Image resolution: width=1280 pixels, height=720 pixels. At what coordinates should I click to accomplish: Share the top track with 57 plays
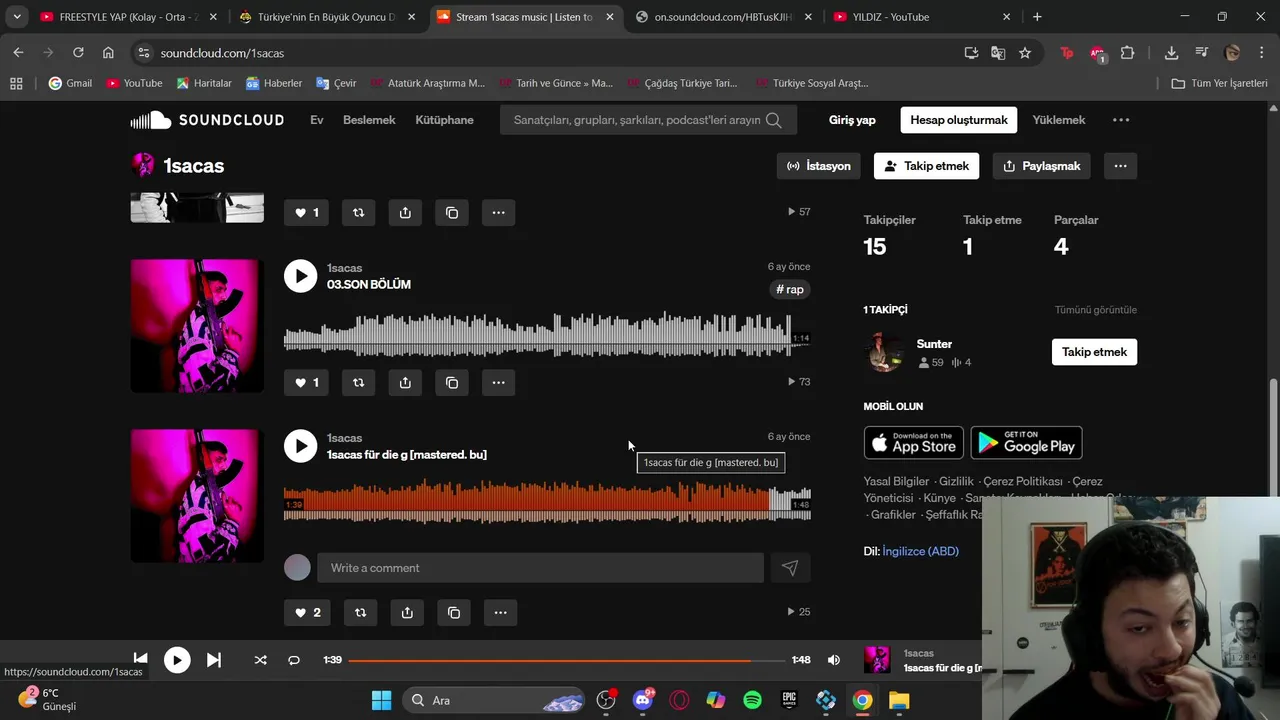pyautogui.click(x=405, y=212)
